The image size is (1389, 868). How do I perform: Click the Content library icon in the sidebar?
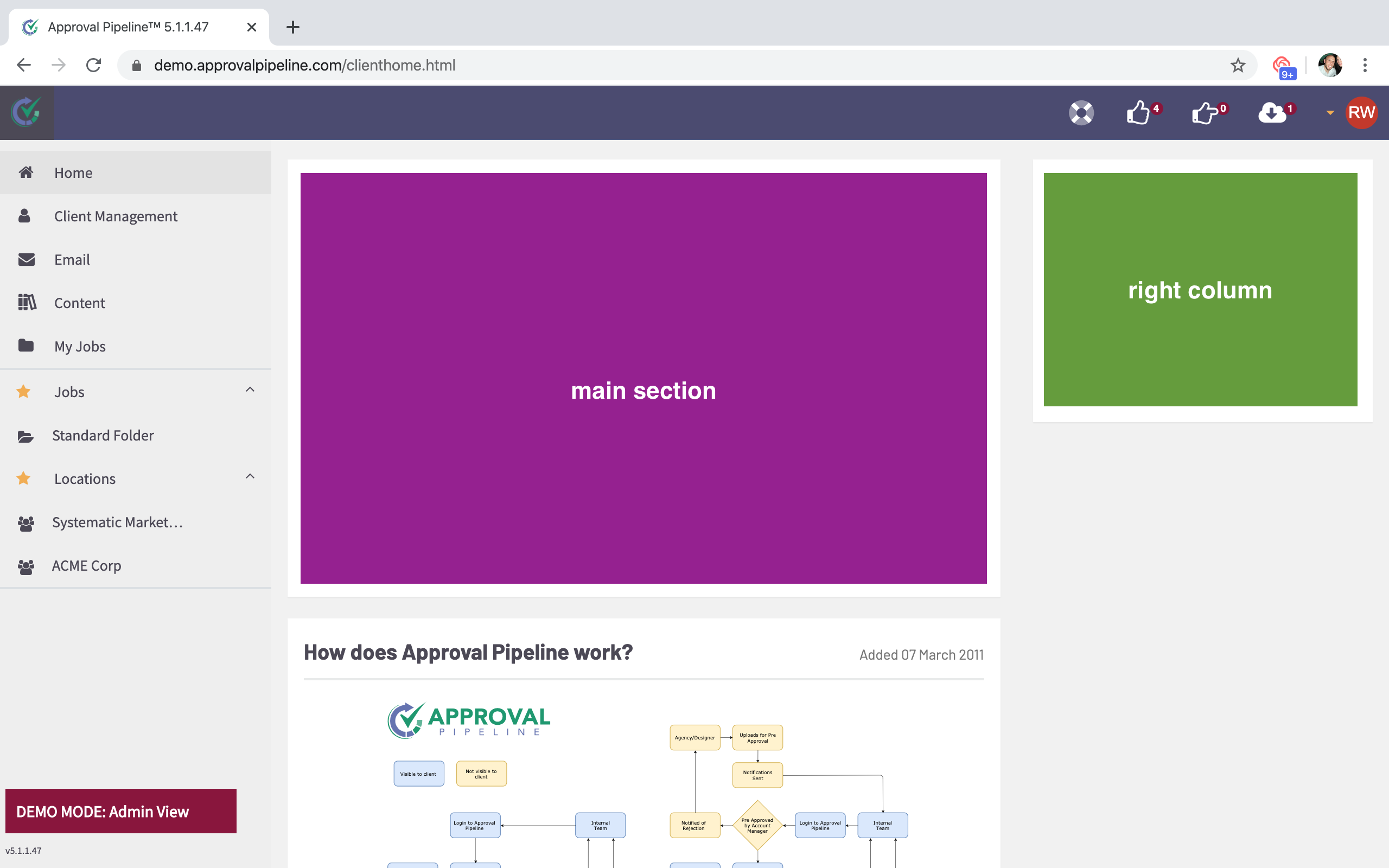tap(27, 303)
